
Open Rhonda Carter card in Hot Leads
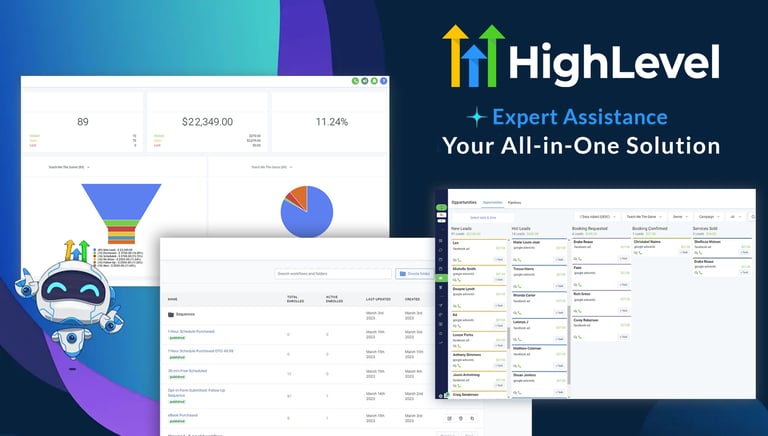(x=539, y=305)
